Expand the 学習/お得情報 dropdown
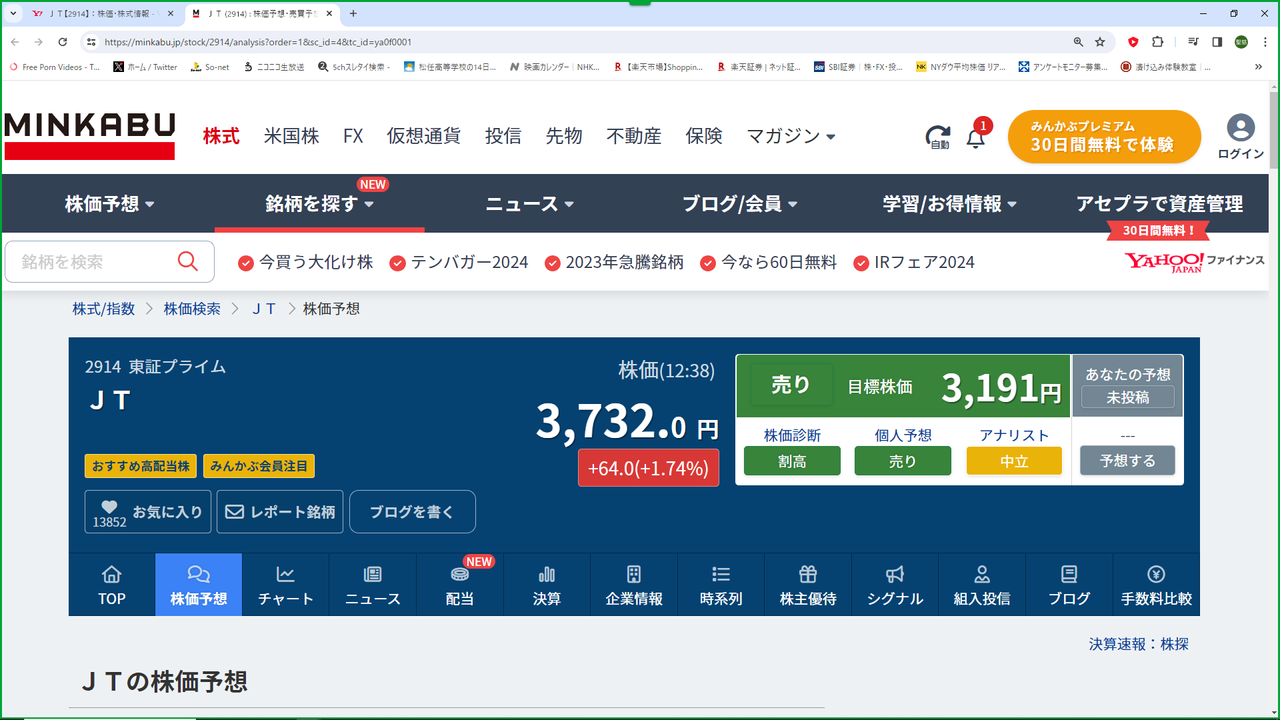 949,203
